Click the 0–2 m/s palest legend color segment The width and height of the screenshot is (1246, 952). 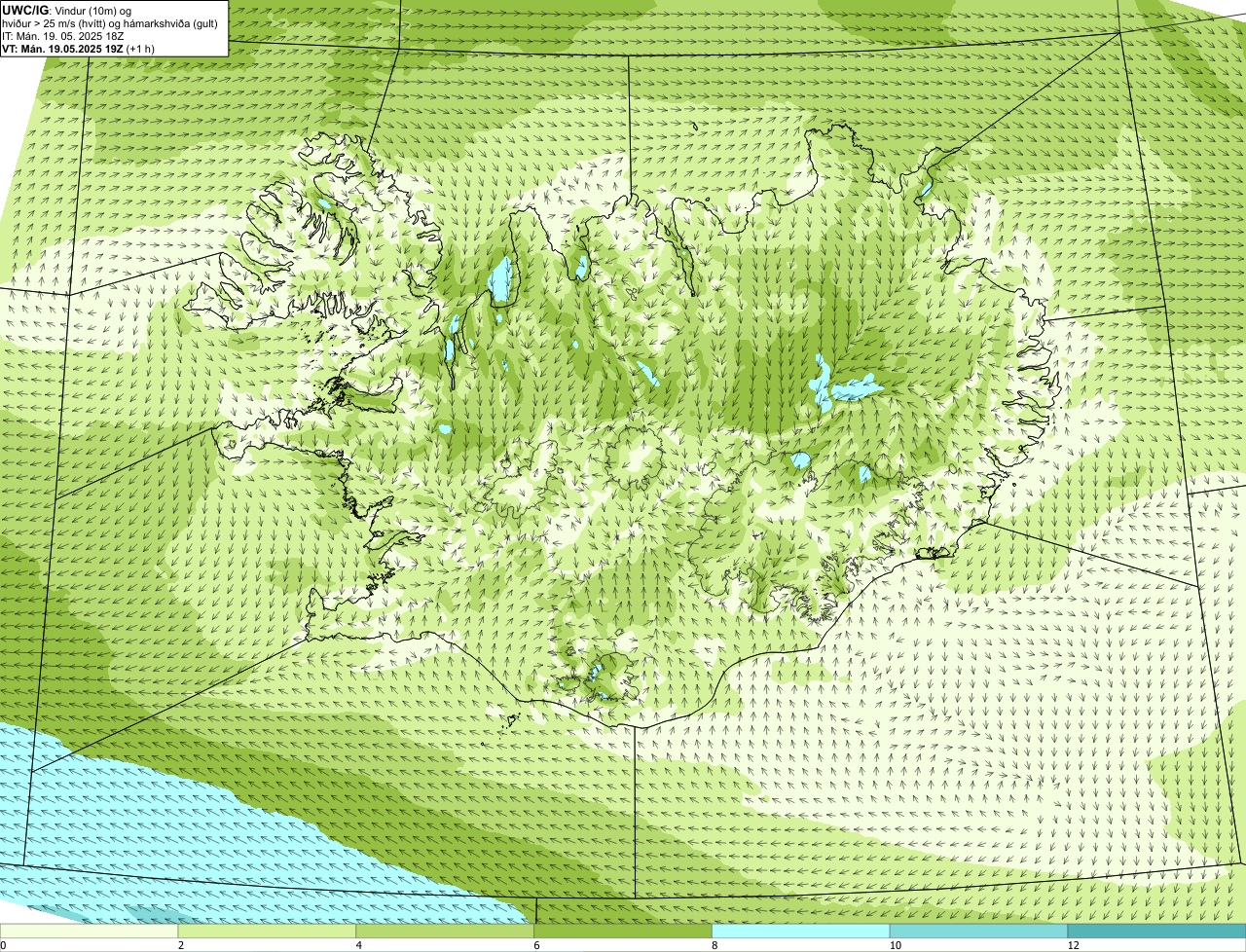(x=90, y=932)
